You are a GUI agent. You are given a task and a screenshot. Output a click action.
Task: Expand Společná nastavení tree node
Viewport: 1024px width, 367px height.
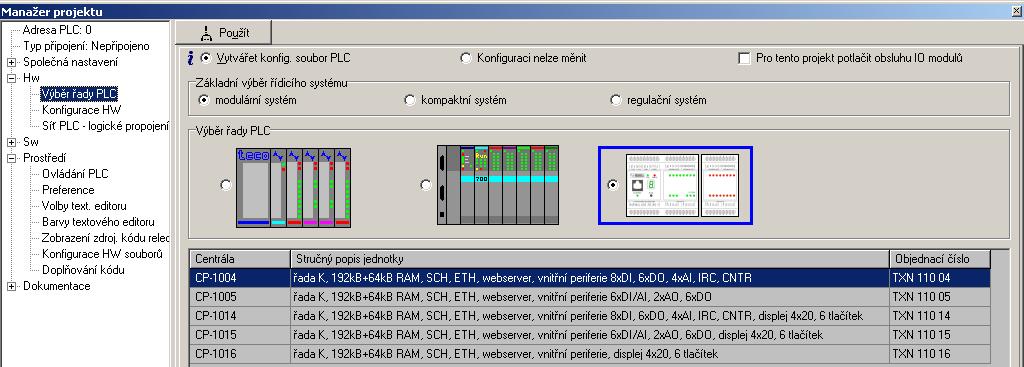[x=12, y=63]
